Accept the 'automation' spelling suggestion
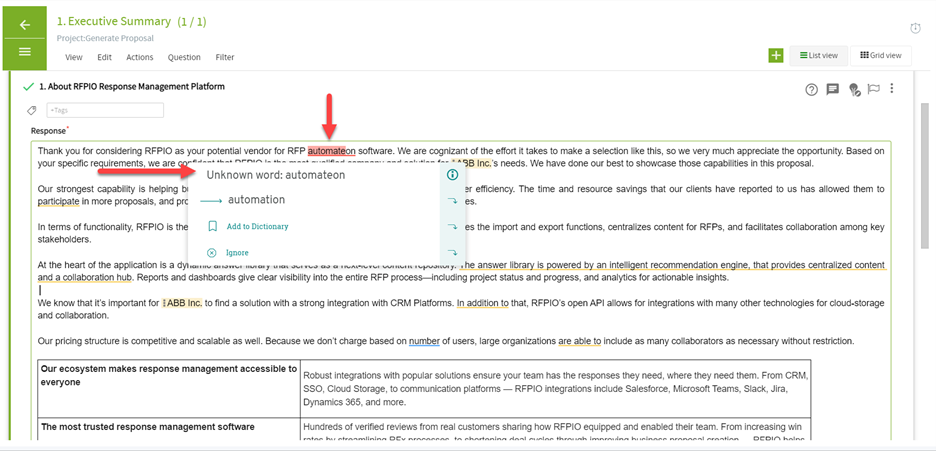Image resolution: width=936 pixels, height=451 pixels. coord(256,200)
